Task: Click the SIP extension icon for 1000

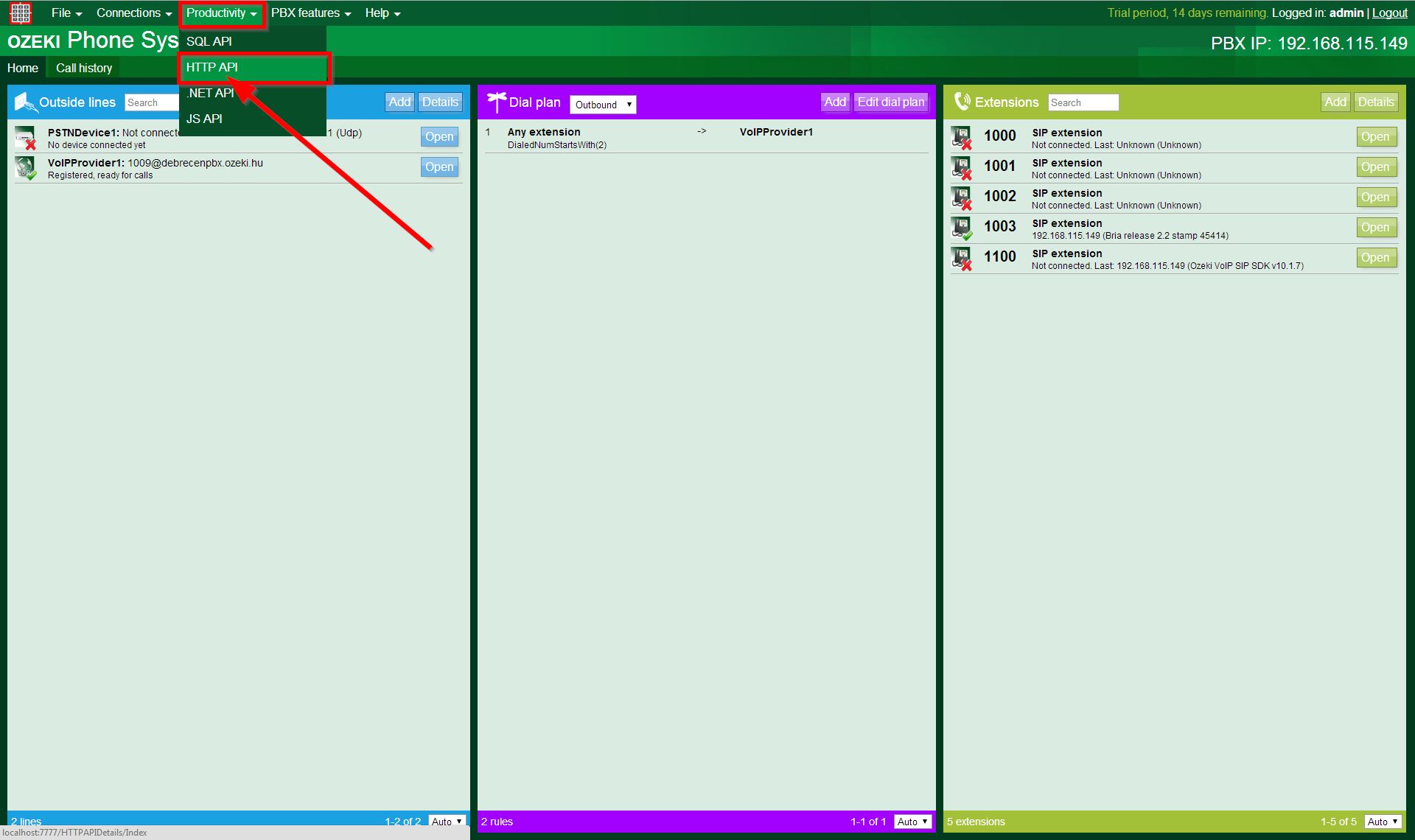Action: point(963,137)
